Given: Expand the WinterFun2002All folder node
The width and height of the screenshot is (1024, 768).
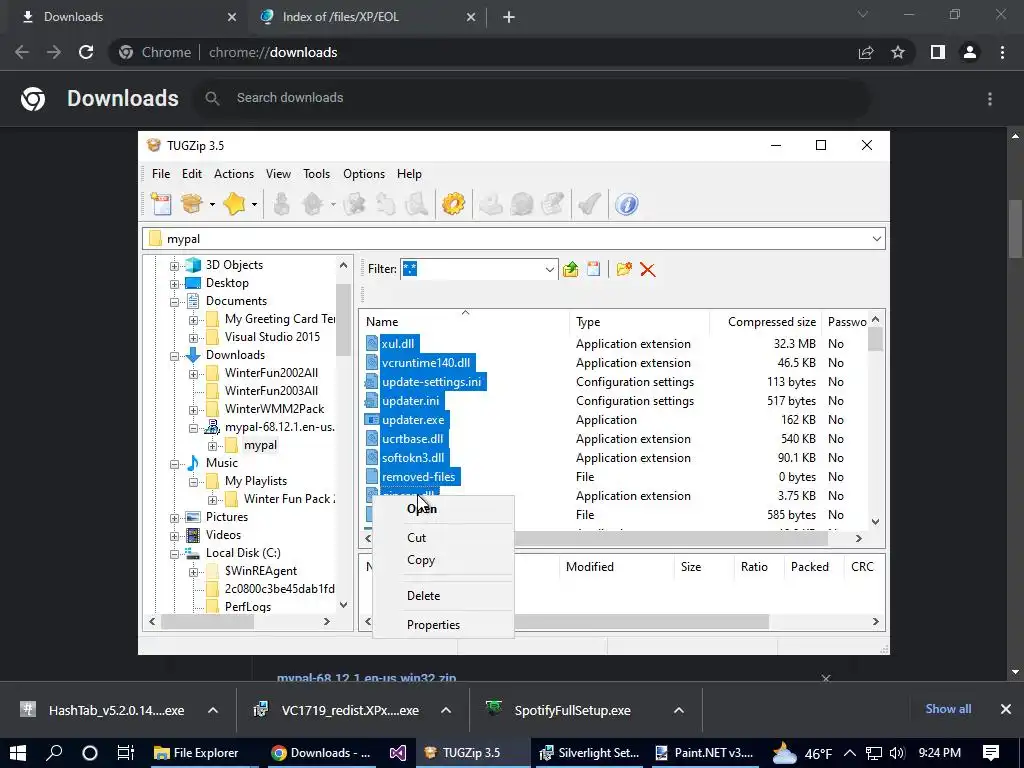Looking at the screenshot, I should pos(193,374).
